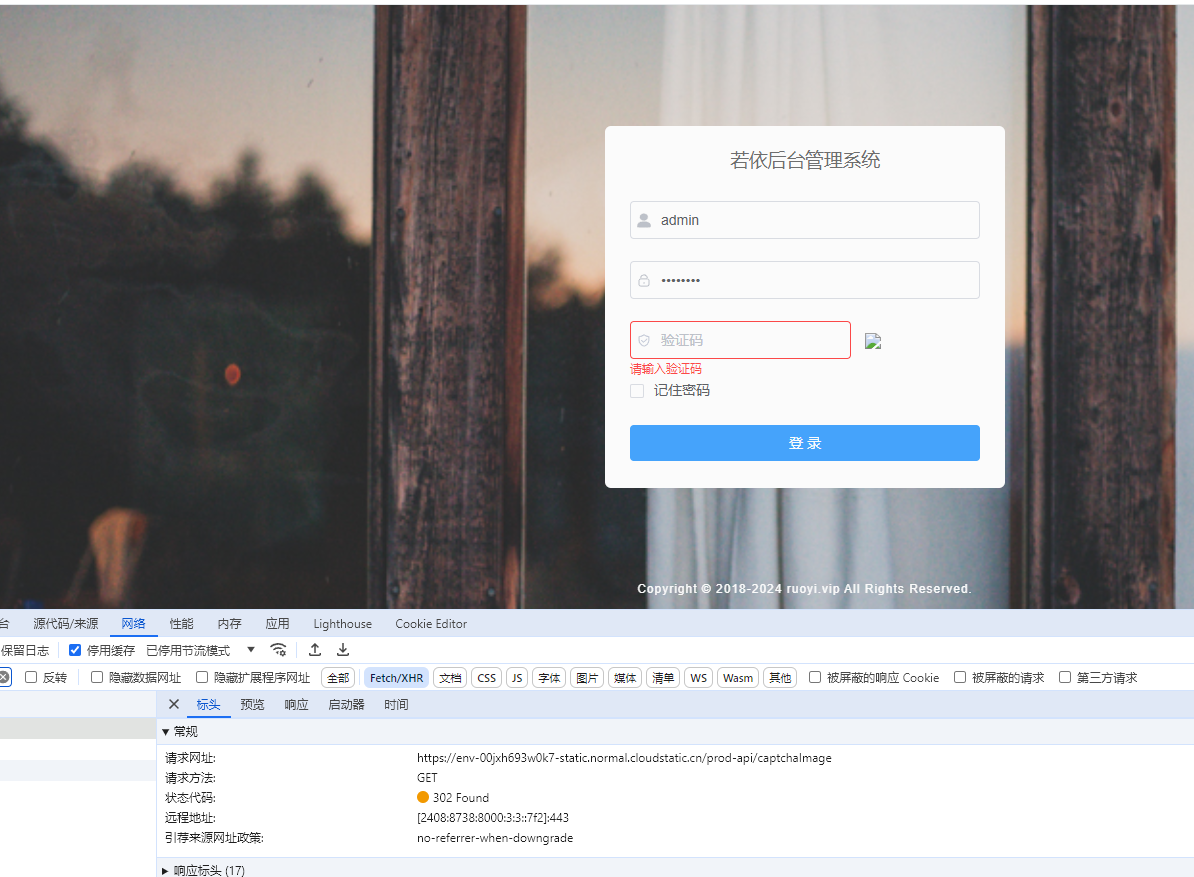Open the throttling mode dropdown
The height and width of the screenshot is (877, 1194).
click(251, 650)
